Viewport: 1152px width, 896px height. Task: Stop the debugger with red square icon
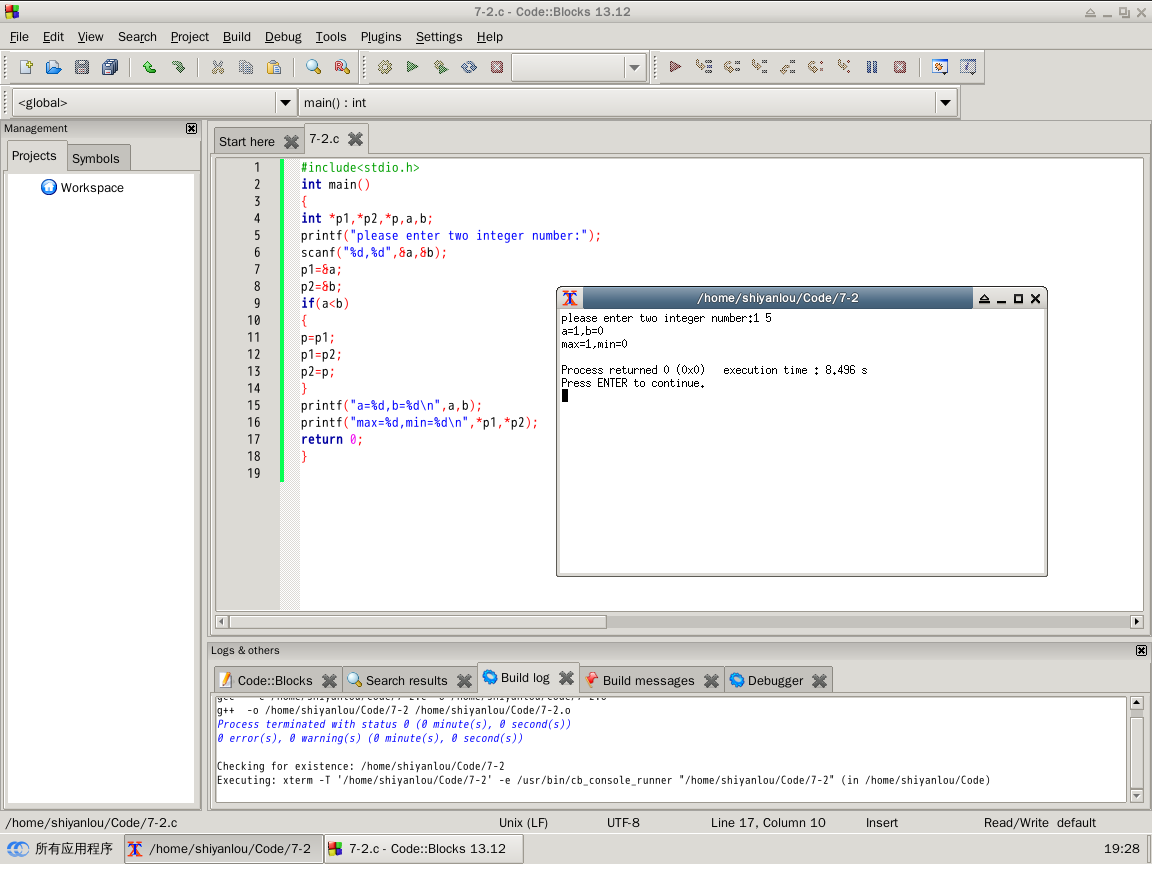click(x=900, y=68)
